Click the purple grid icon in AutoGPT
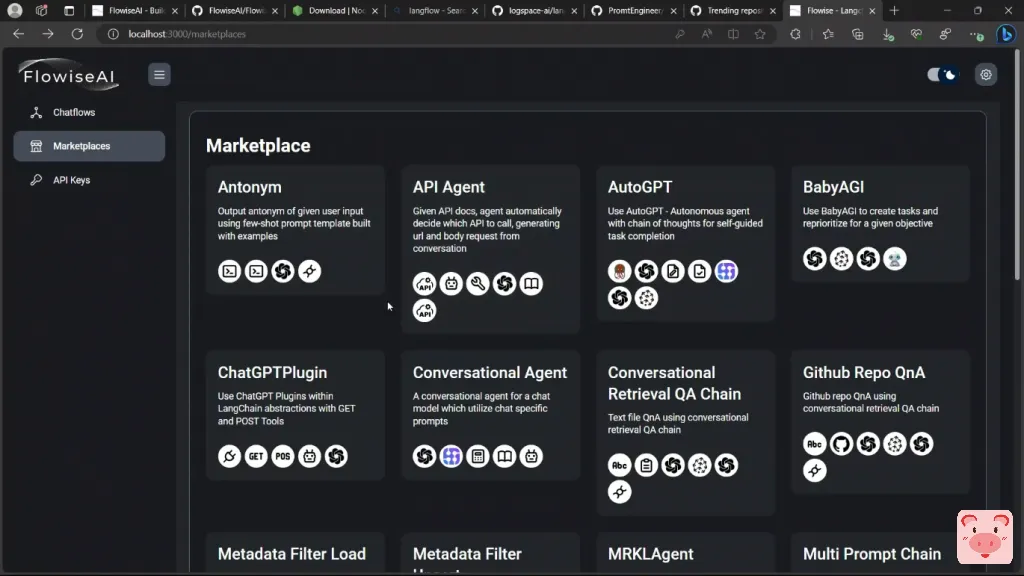Viewport: 1024px width, 576px height. pos(727,271)
